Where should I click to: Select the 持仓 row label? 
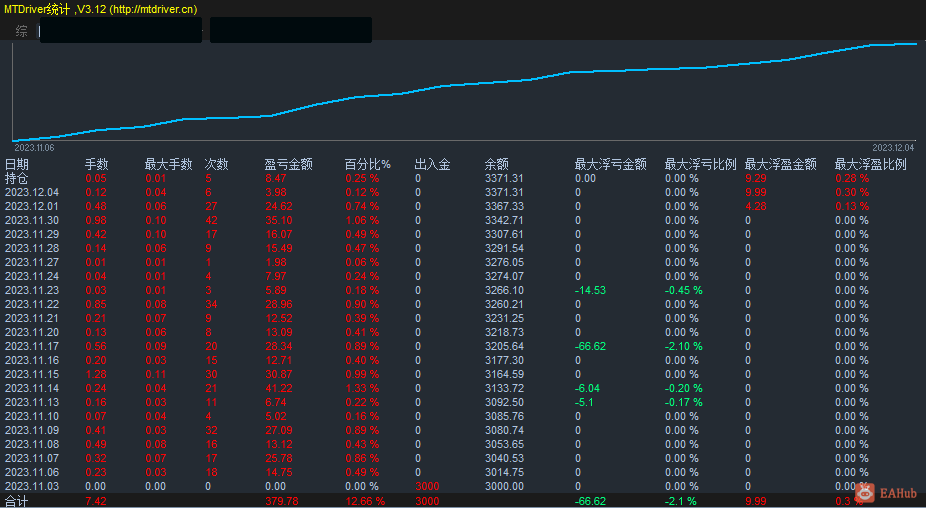click(17, 178)
